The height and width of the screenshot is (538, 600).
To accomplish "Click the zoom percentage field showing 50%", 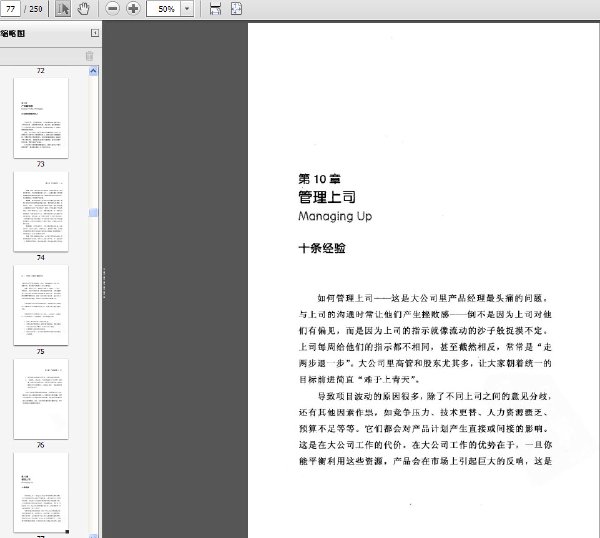I will (x=163, y=9).
